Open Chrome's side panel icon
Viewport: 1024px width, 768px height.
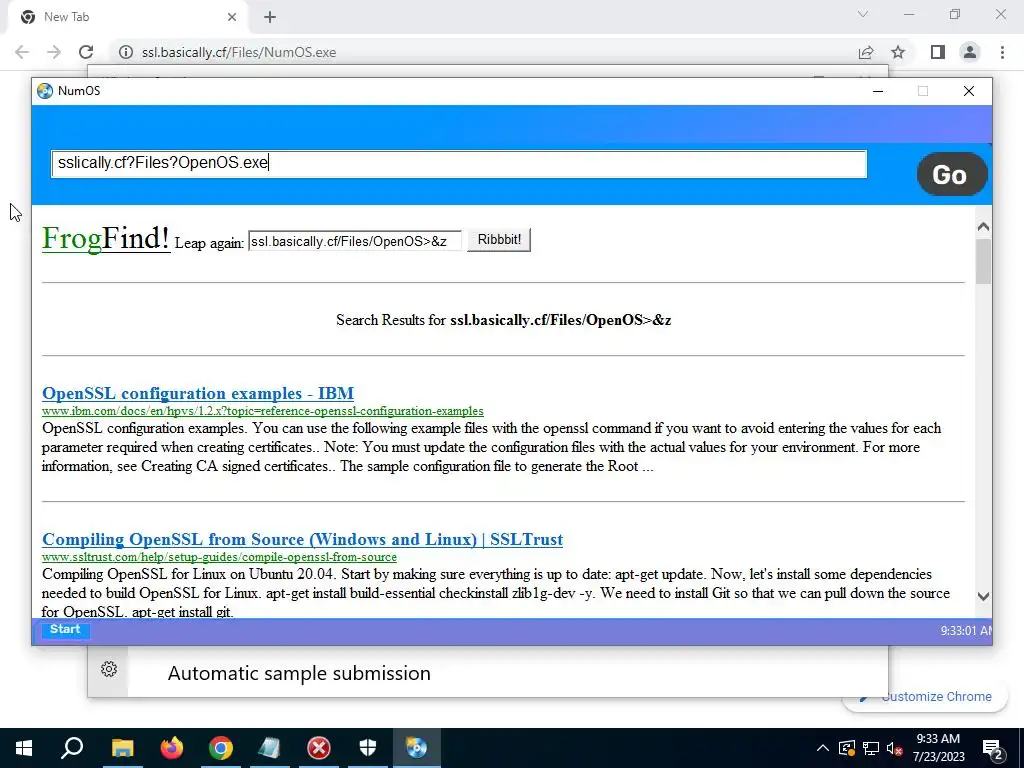pos(938,52)
